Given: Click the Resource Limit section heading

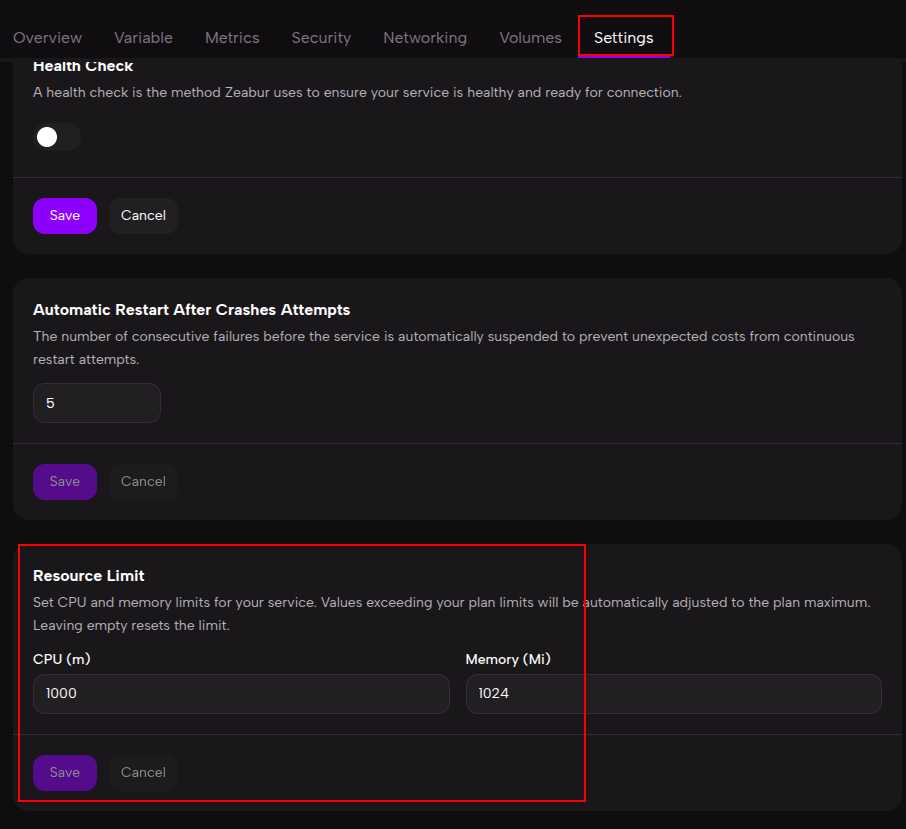Looking at the screenshot, I should click(89, 576).
